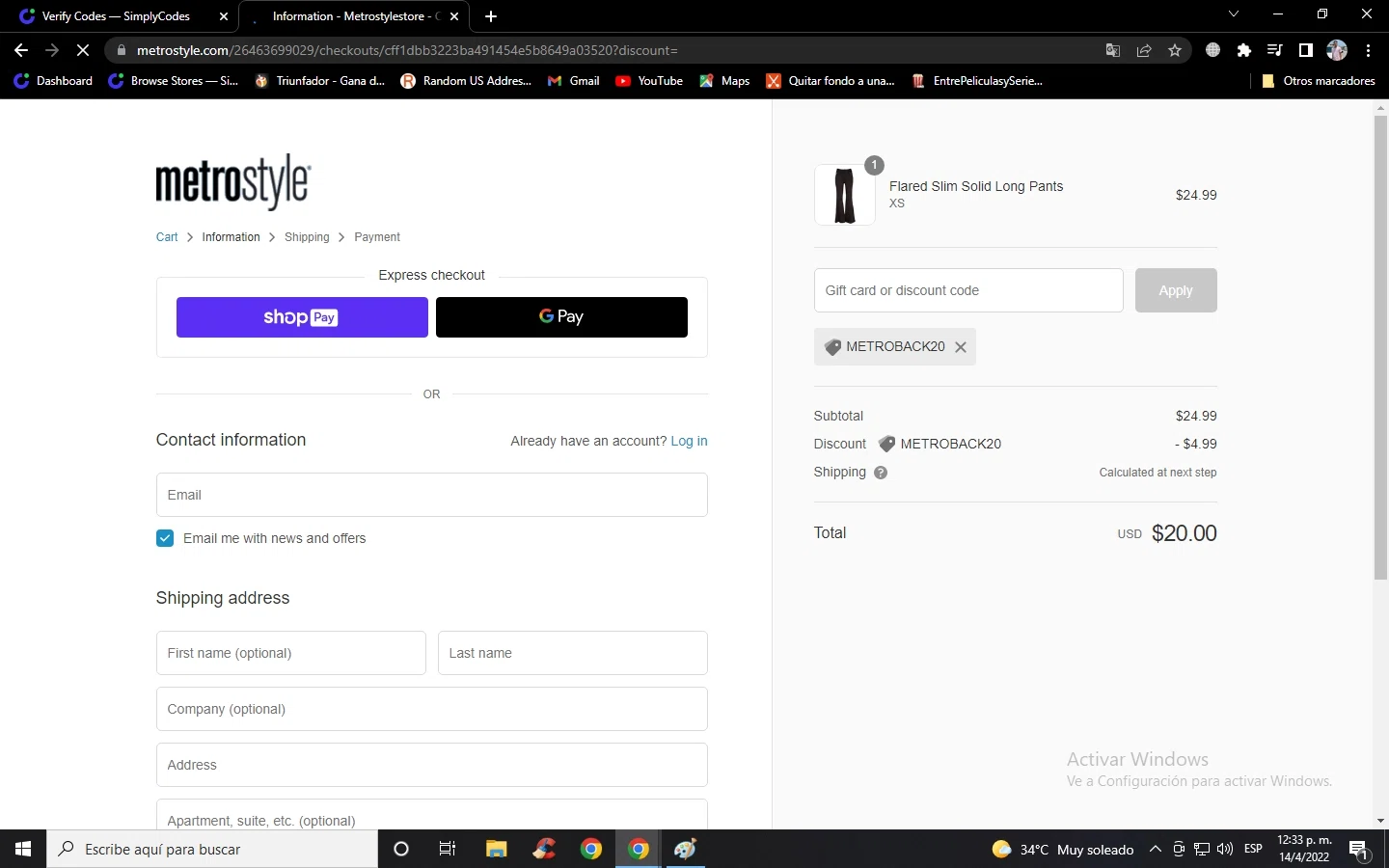1389x868 pixels.
Task: Focus the Address field
Action: tap(432, 765)
